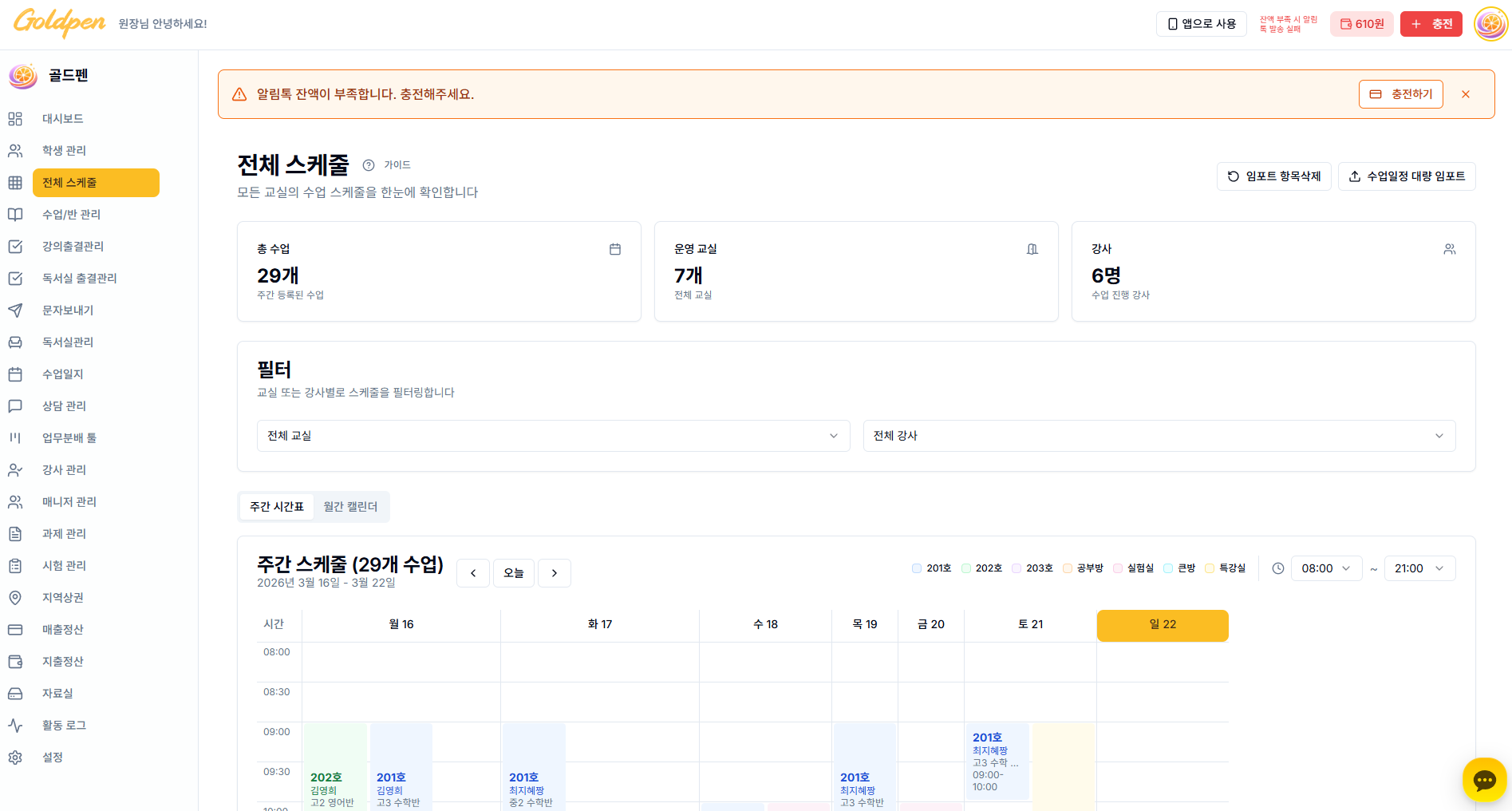Open the floating chat bubble icon
The height and width of the screenshot is (811, 1512).
click(x=1485, y=780)
